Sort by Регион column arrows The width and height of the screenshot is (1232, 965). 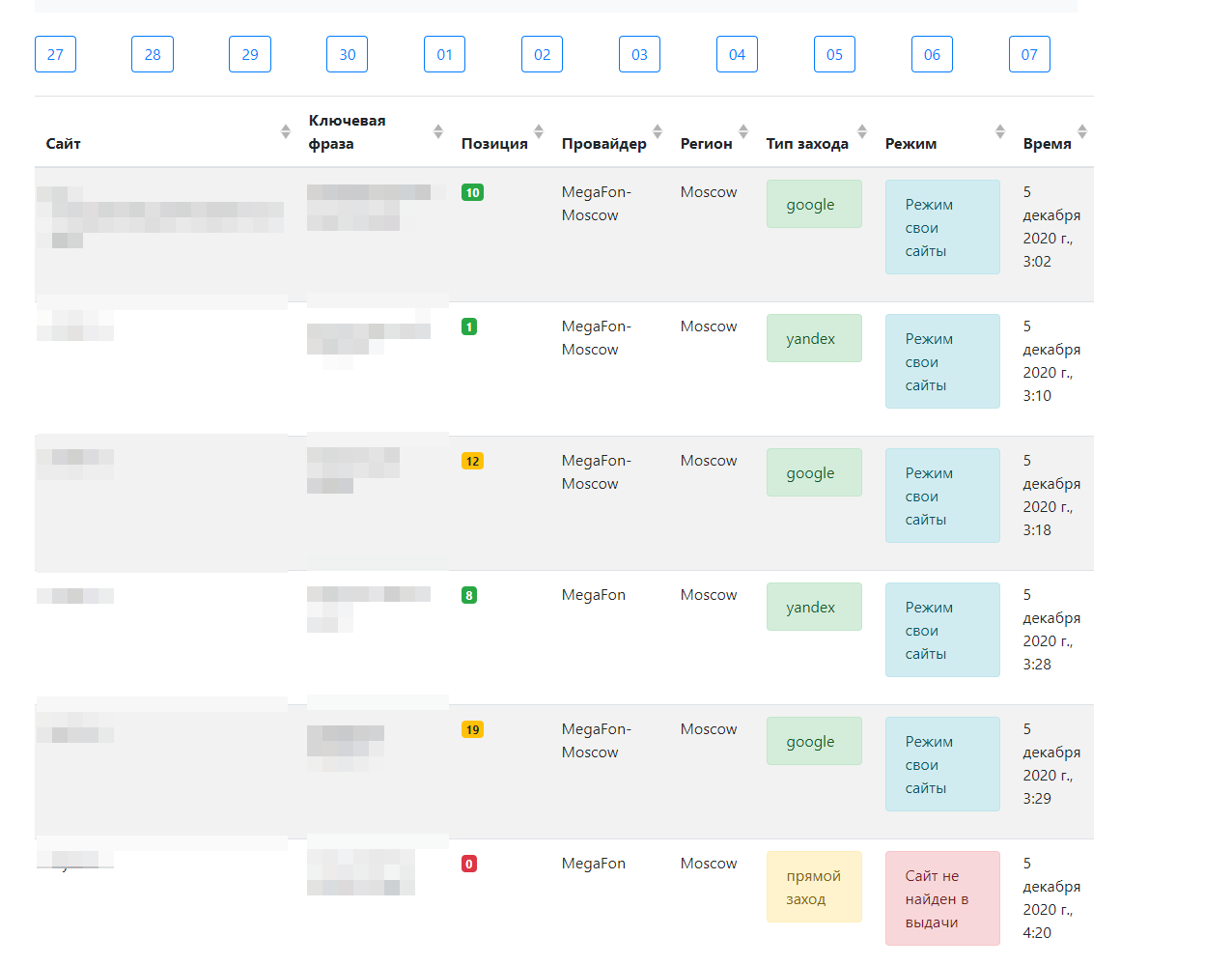pyautogui.click(x=743, y=131)
